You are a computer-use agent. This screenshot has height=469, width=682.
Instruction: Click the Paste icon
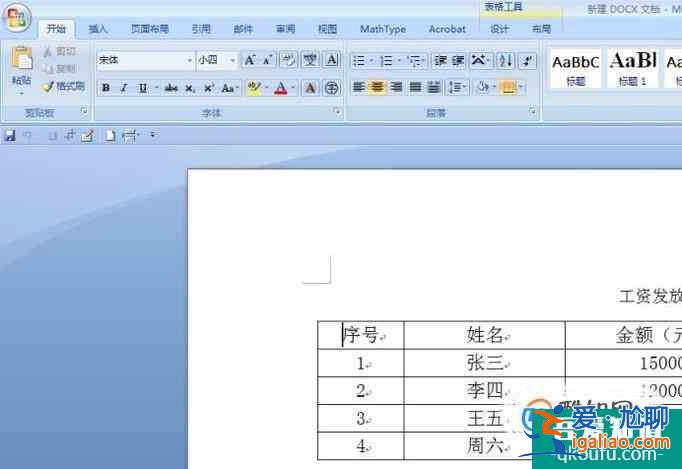pos(22,58)
